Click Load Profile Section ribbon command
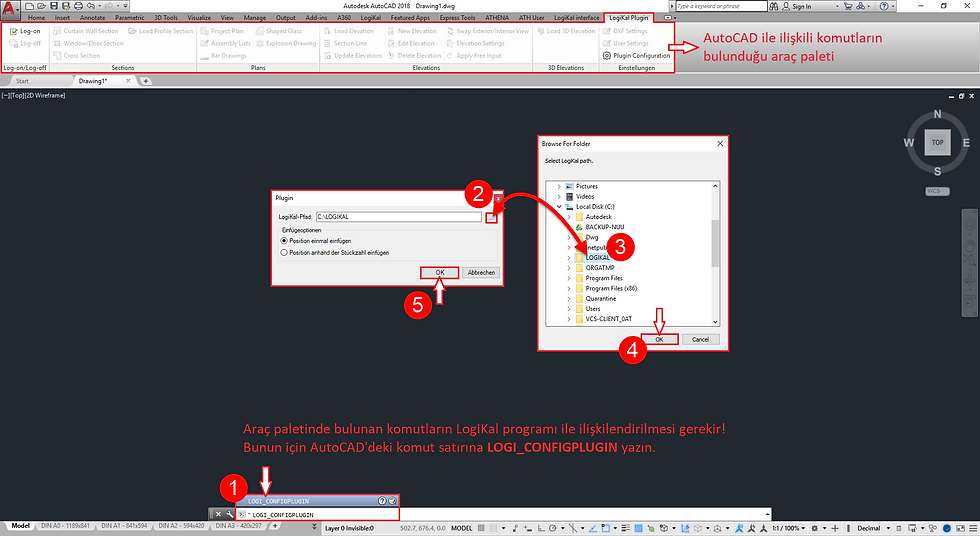 (x=161, y=31)
